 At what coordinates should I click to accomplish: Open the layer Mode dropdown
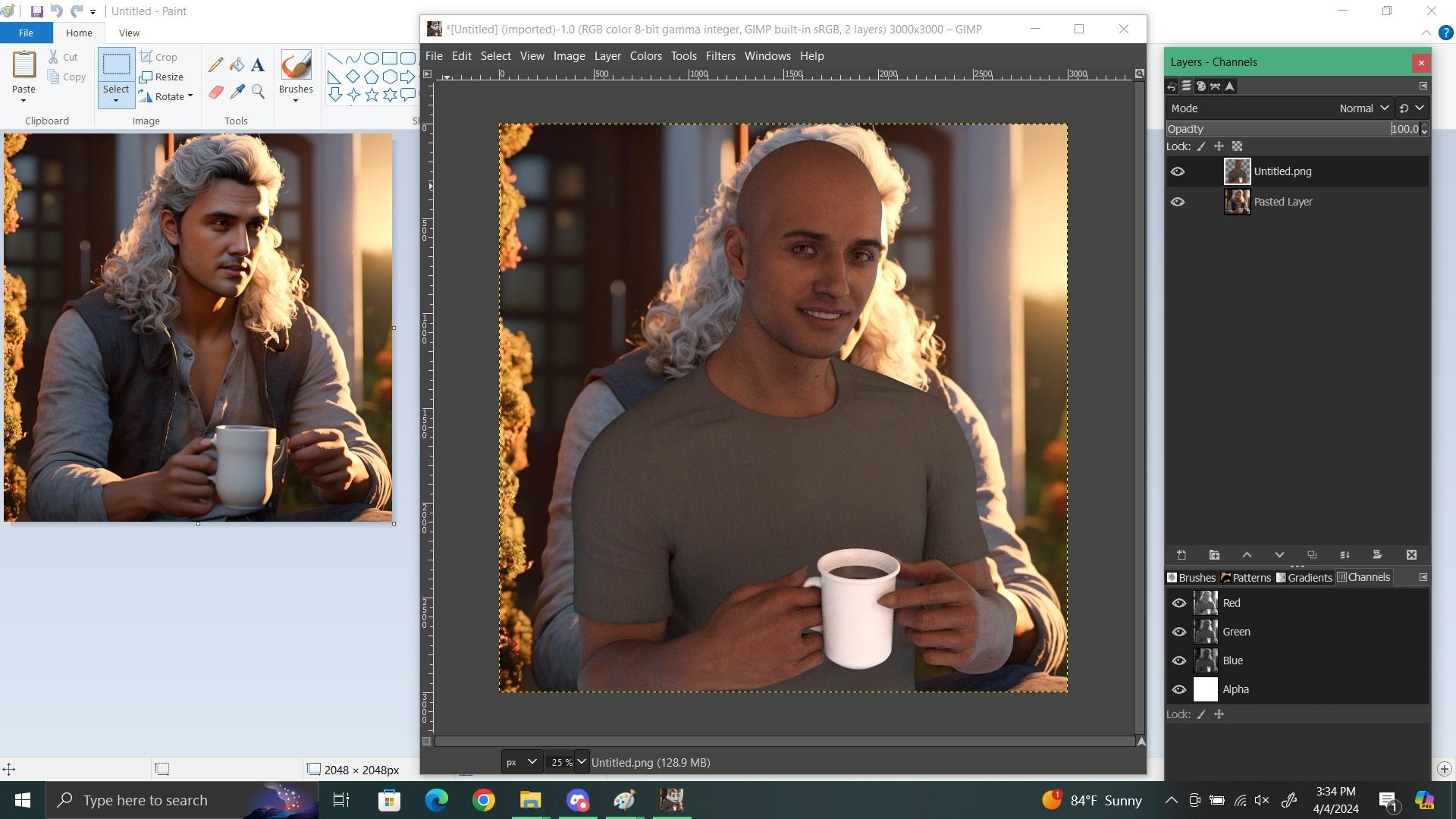(1363, 108)
